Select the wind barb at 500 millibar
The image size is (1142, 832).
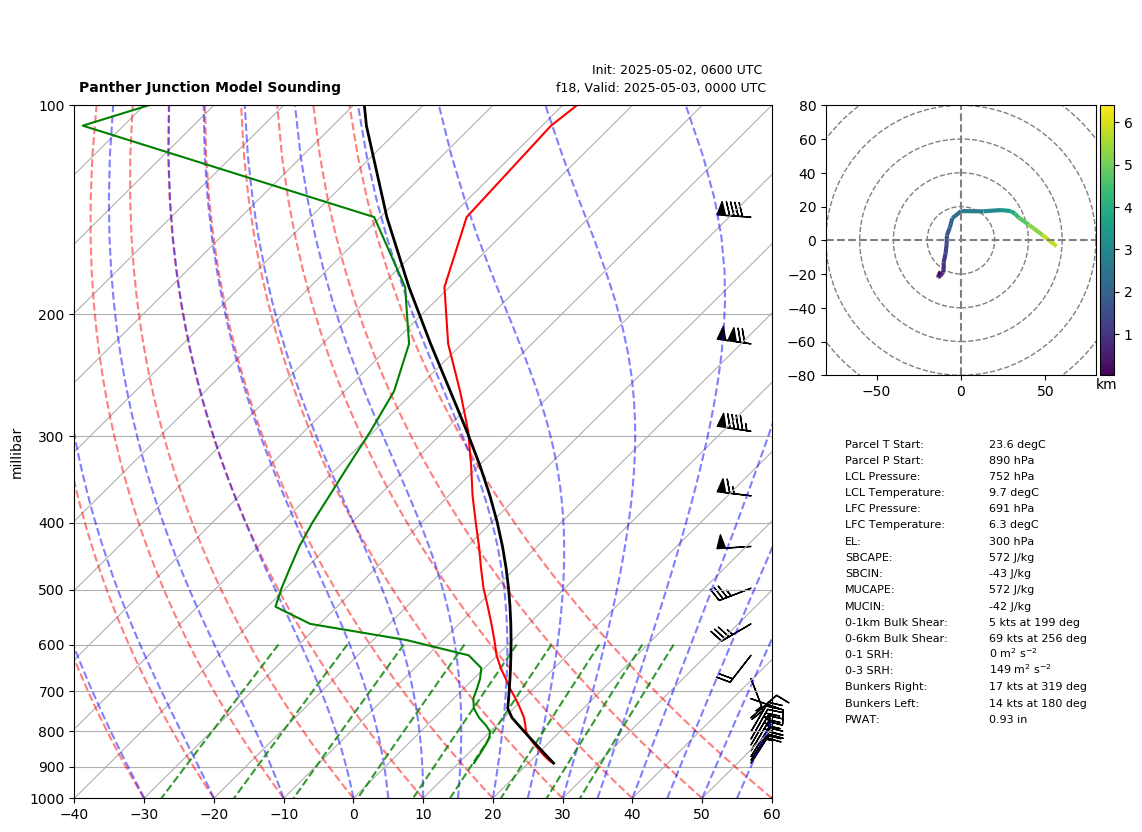click(x=731, y=593)
